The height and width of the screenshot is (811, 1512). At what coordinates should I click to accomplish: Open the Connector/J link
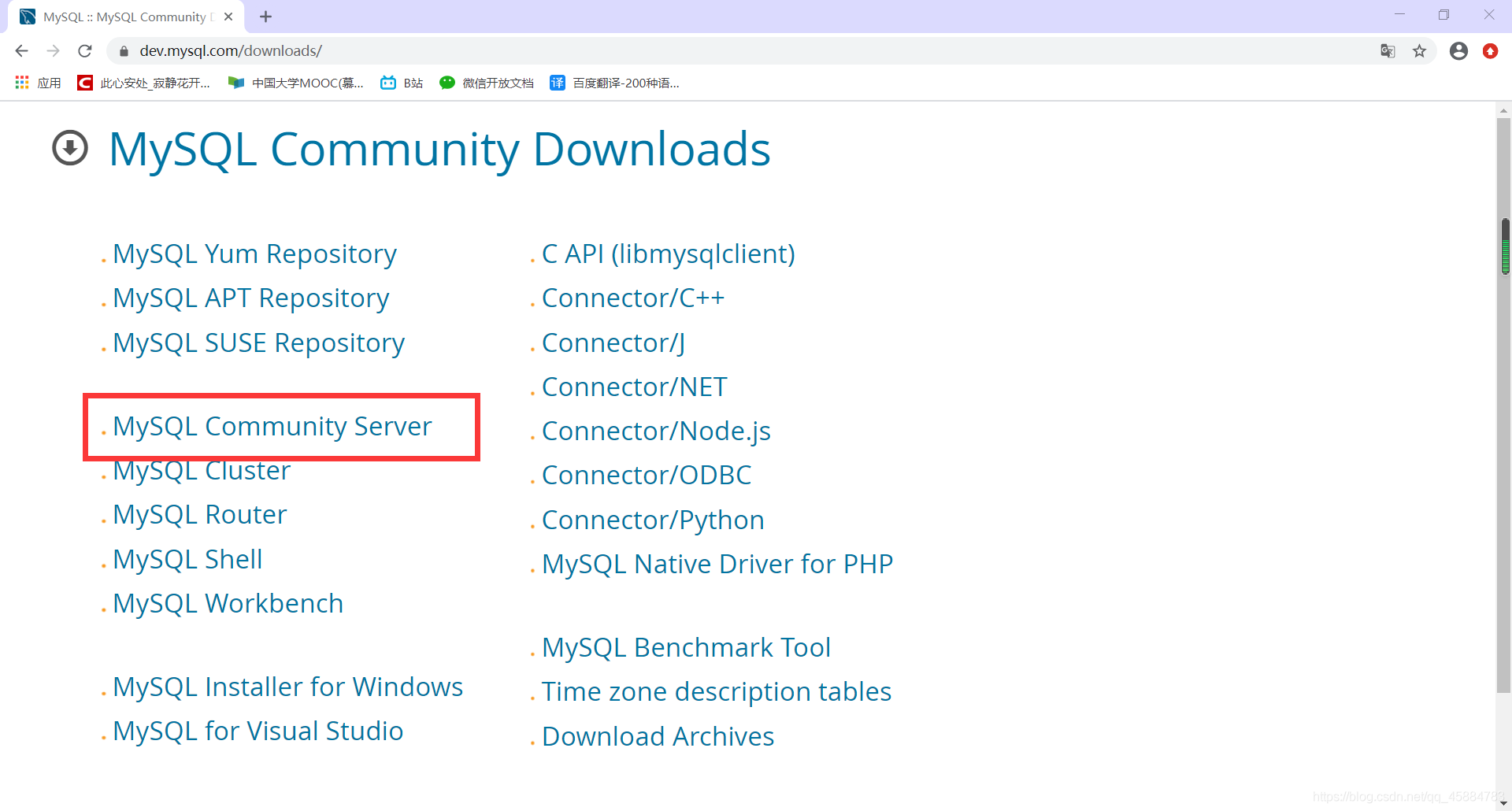[613, 343]
